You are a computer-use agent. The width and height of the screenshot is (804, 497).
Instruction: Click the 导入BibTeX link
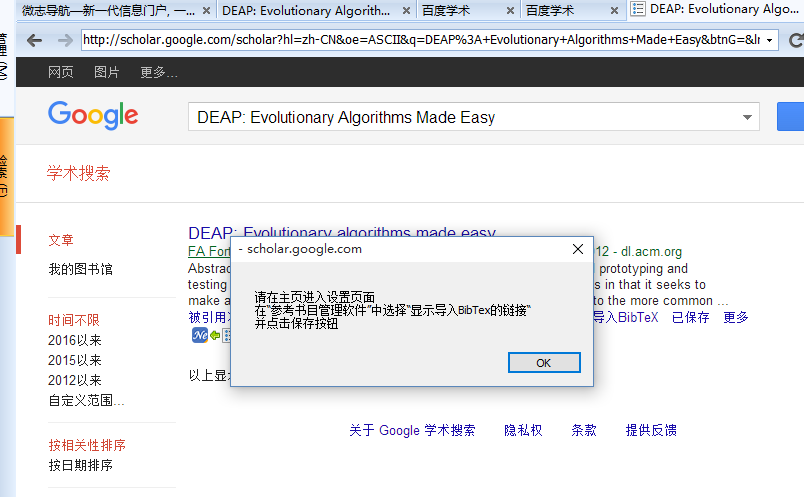[x=626, y=317]
